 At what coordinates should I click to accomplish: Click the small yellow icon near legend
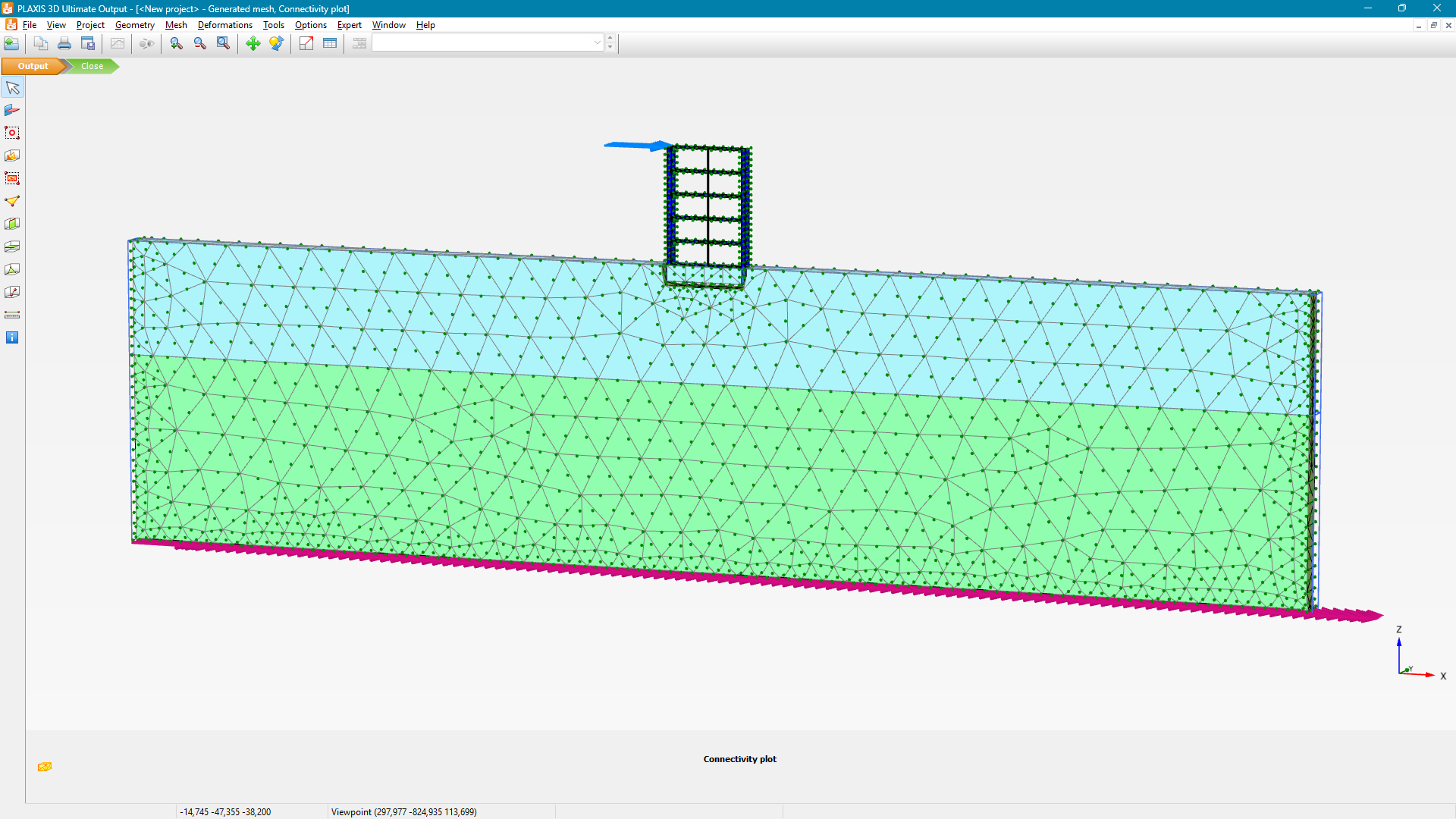[x=45, y=767]
